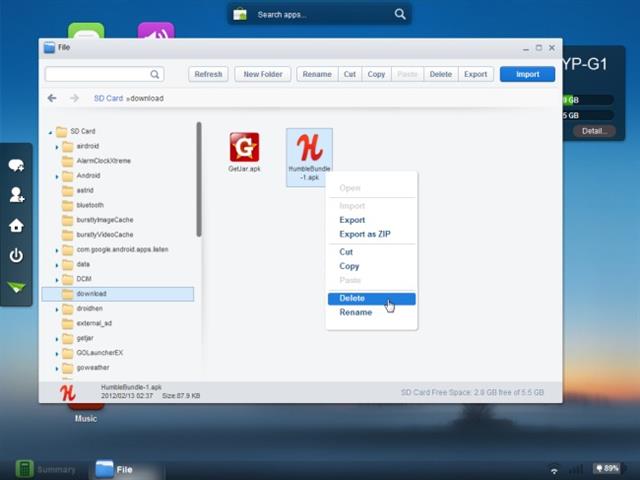
Task: Open the new message icon in the left sidebar
Action: pos(16,166)
